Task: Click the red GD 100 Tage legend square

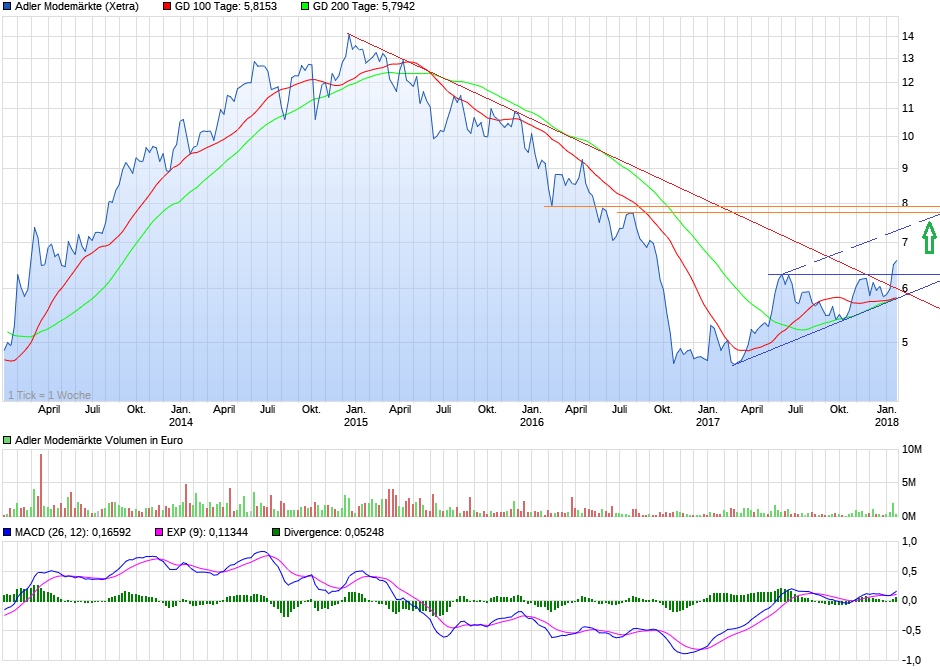Action: click(166, 6)
